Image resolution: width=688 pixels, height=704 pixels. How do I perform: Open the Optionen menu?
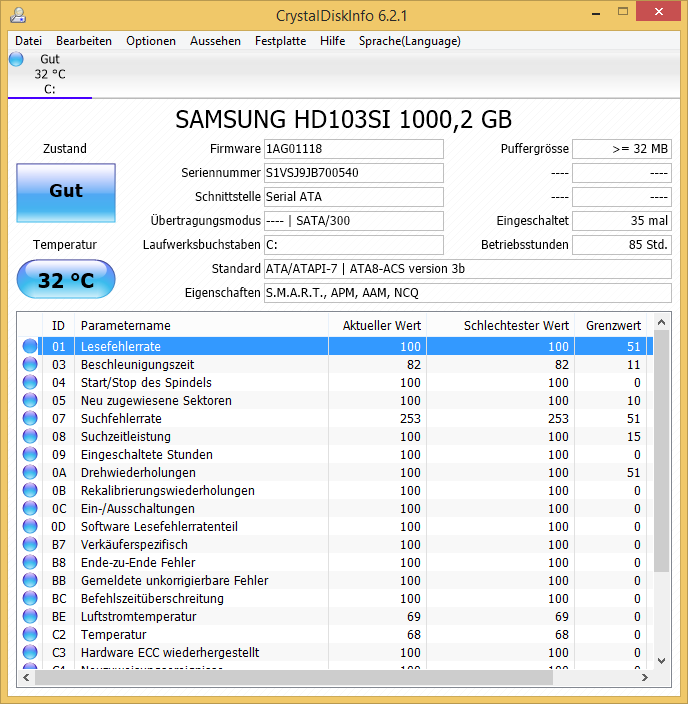[151, 41]
